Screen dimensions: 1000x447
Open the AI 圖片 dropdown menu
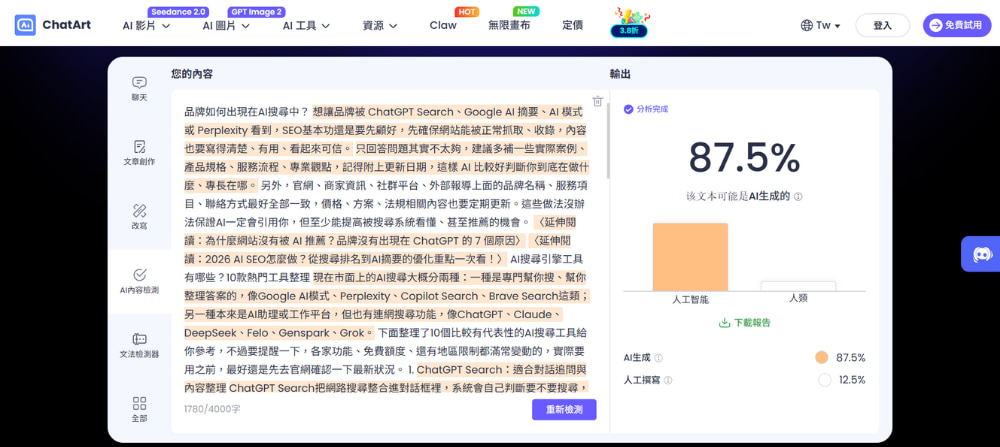pyautogui.click(x=226, y=26)
